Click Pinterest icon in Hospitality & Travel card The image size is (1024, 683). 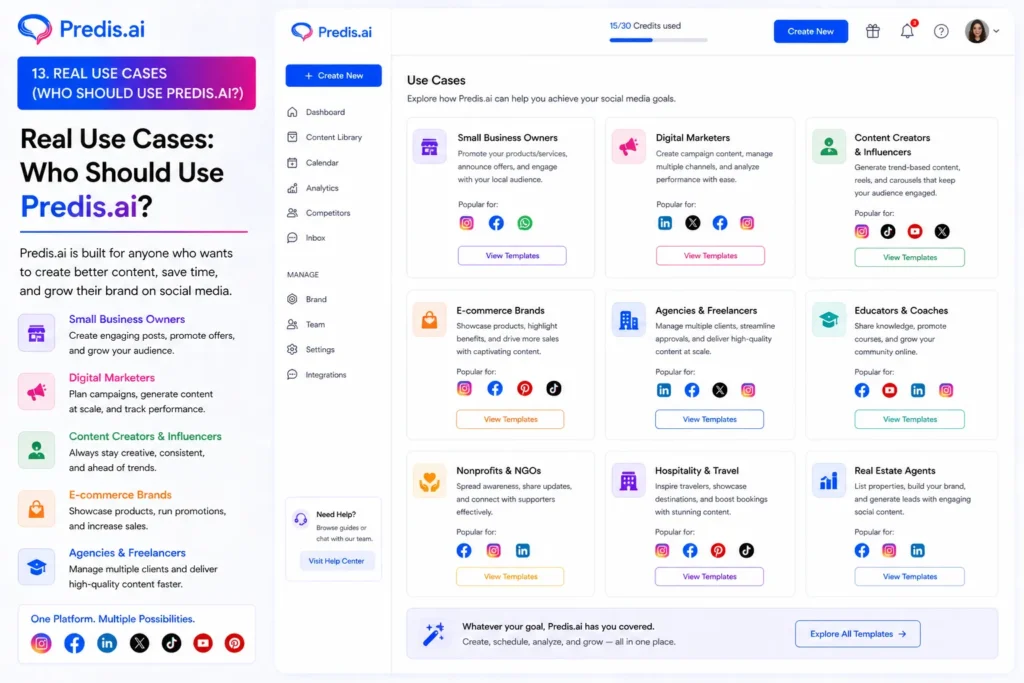pyautogui.click(x=718, y=550)
